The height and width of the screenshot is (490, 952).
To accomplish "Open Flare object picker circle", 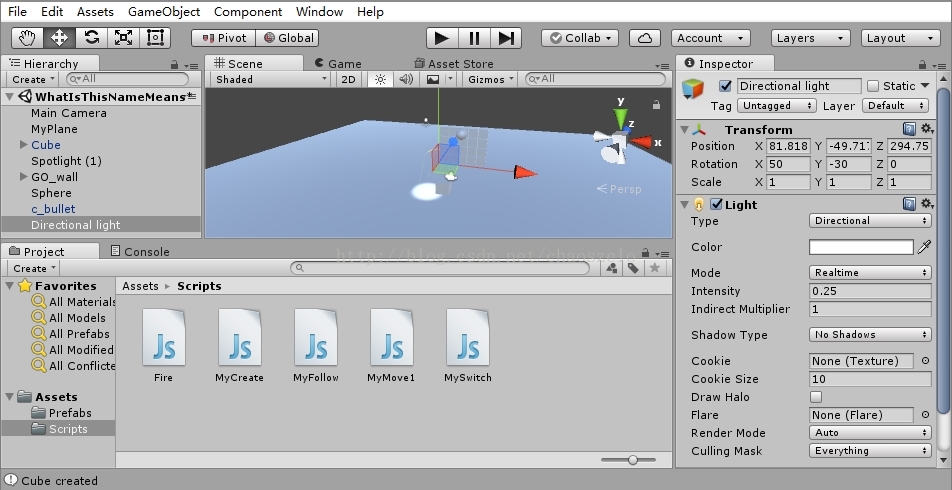I will pos(925,415).
